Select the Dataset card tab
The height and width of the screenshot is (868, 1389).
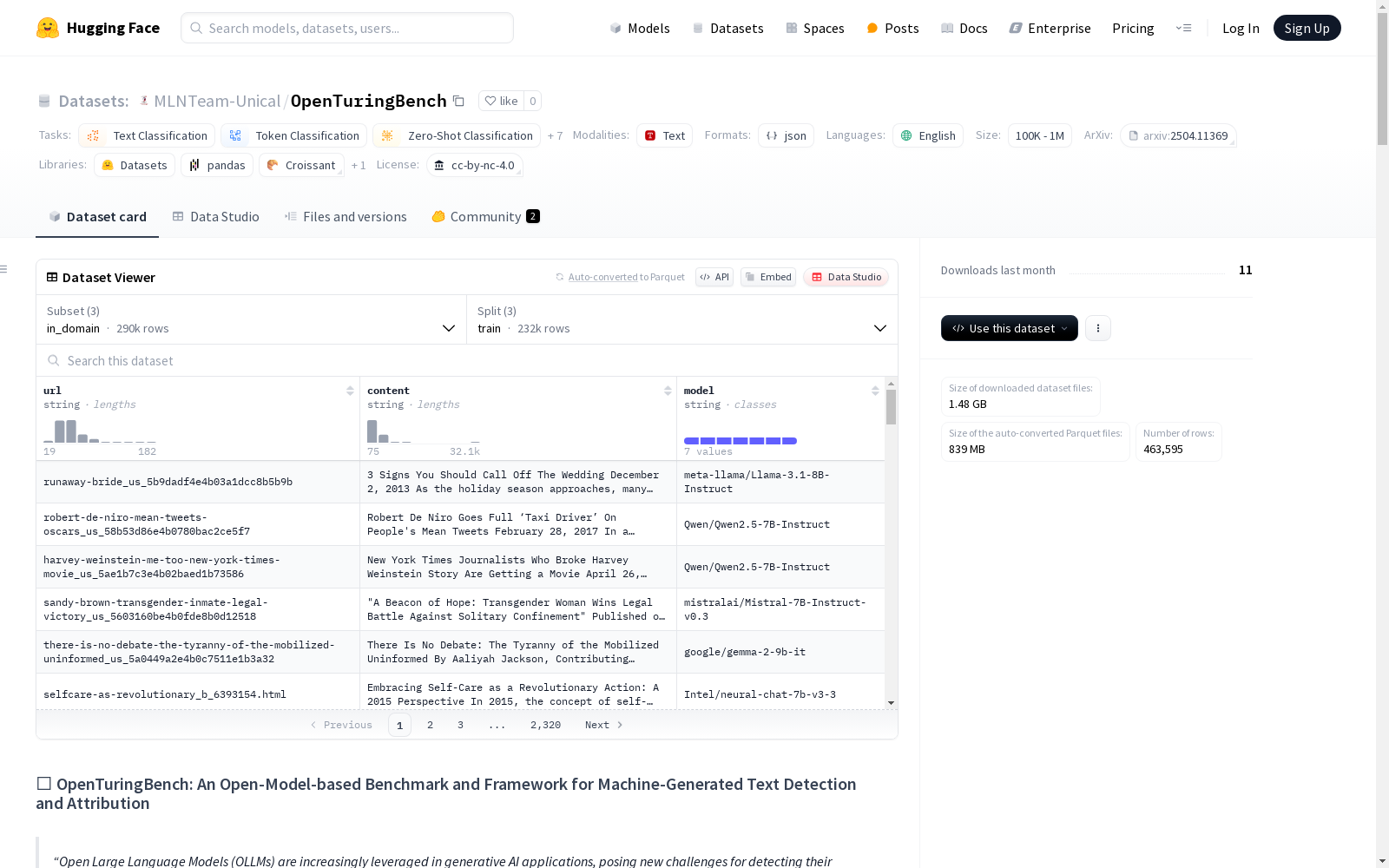(97, 217)
